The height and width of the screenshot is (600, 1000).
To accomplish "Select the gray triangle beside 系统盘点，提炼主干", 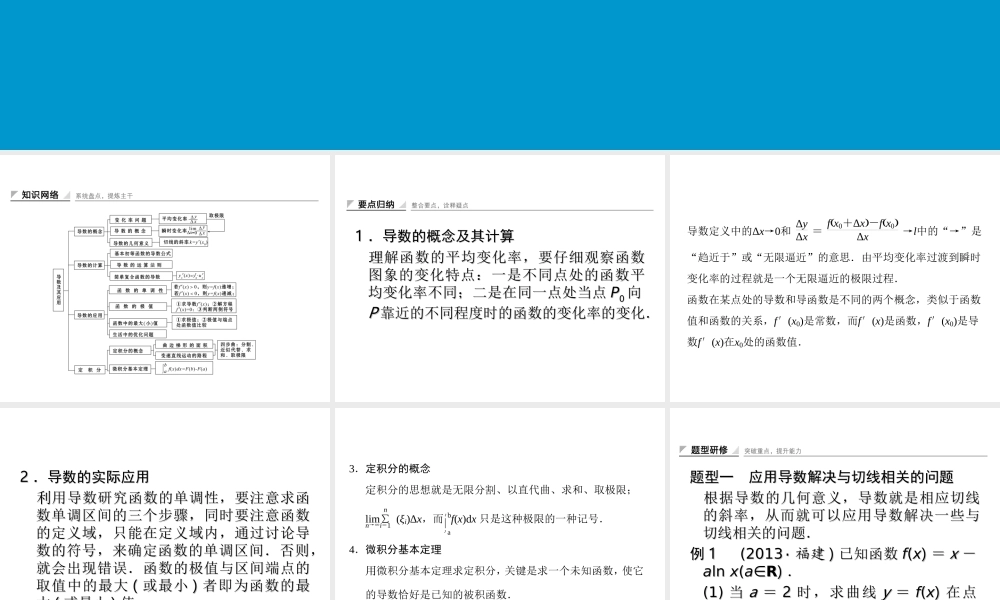I will pyautogui.click(x=67, y=196).
